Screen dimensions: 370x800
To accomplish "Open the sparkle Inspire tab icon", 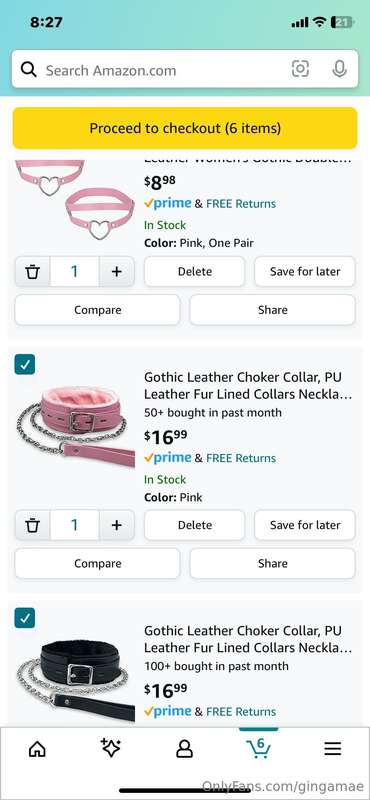I will point(111,748).
